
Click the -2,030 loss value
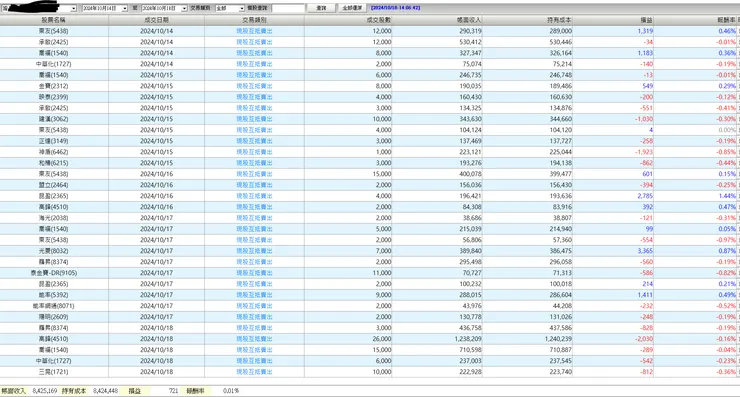point(644,338)
